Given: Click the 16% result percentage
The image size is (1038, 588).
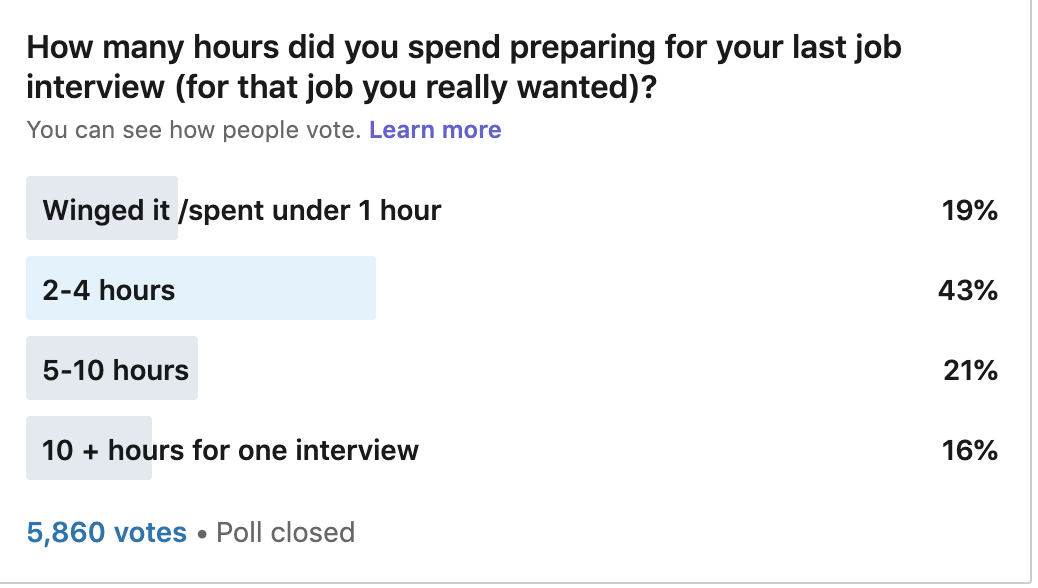Looking at the screenshot, I should coord(970,450).
